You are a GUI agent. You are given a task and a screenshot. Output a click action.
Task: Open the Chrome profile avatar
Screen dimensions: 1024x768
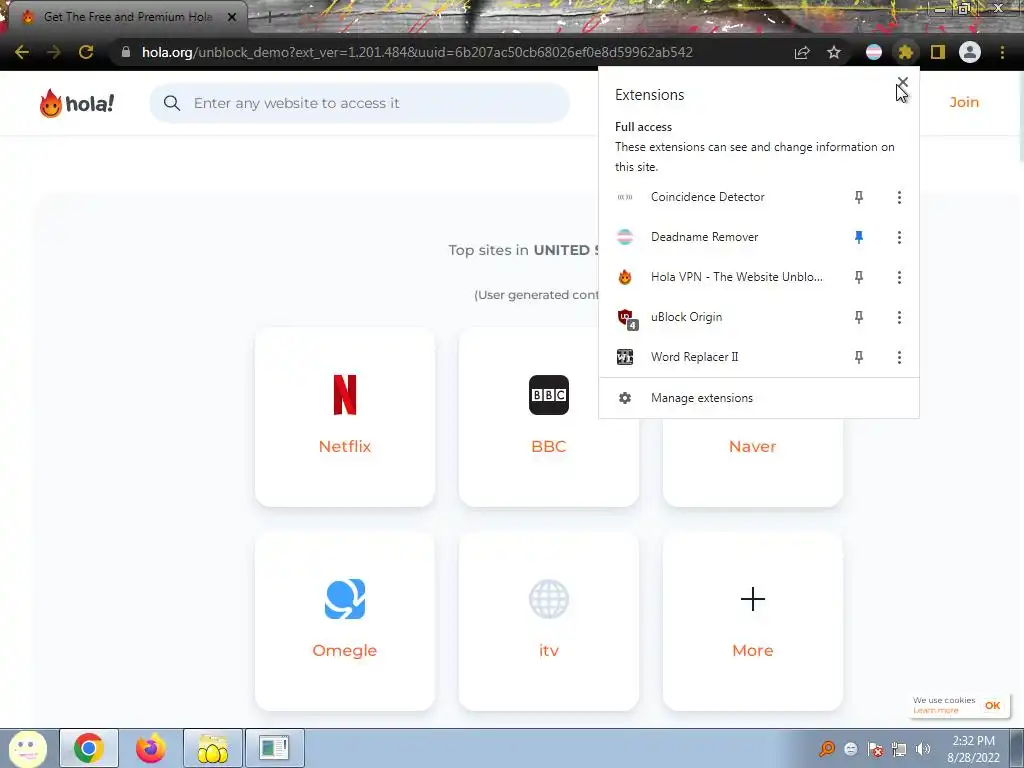coord(970,52)
